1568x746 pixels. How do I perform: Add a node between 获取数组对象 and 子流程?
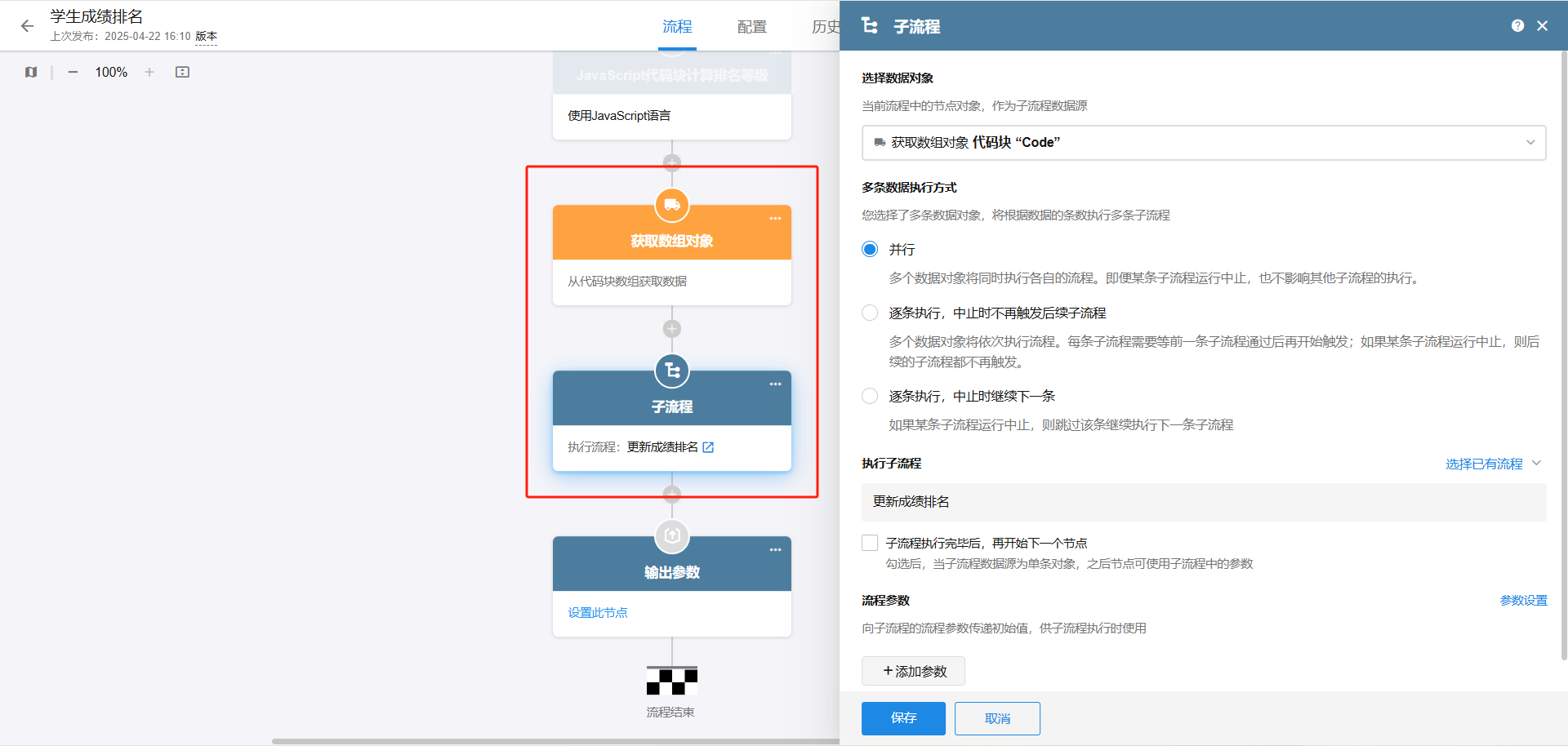(x=672, y=329)
